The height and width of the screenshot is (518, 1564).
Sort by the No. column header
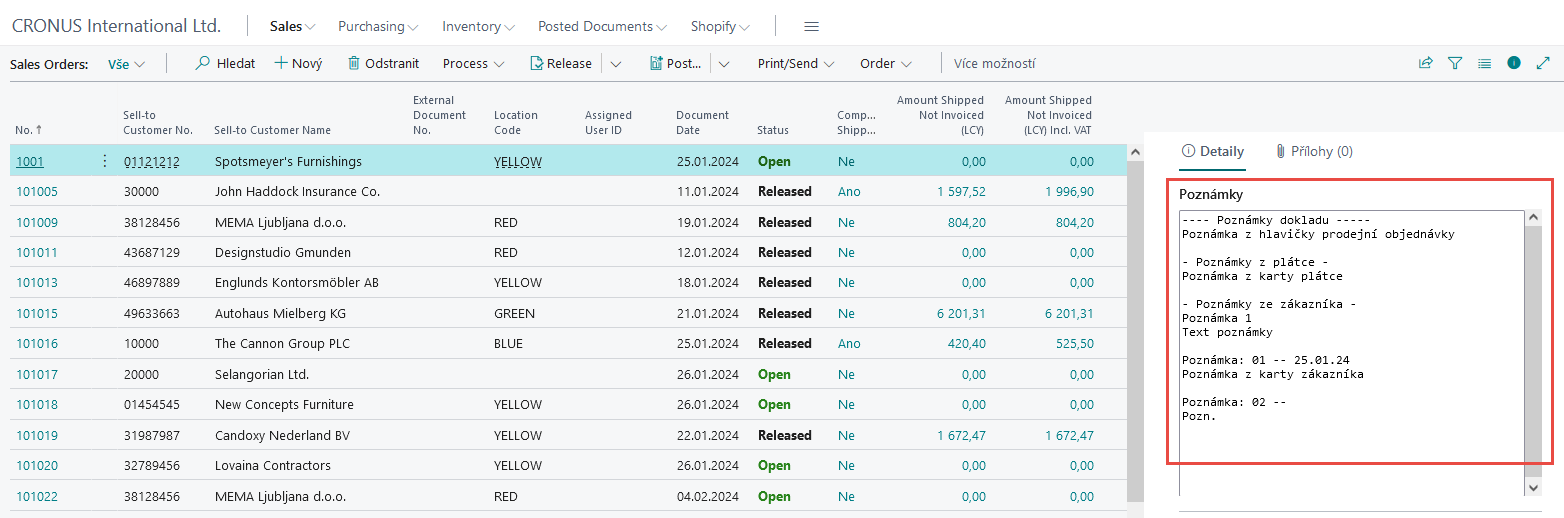pos(29,130)
